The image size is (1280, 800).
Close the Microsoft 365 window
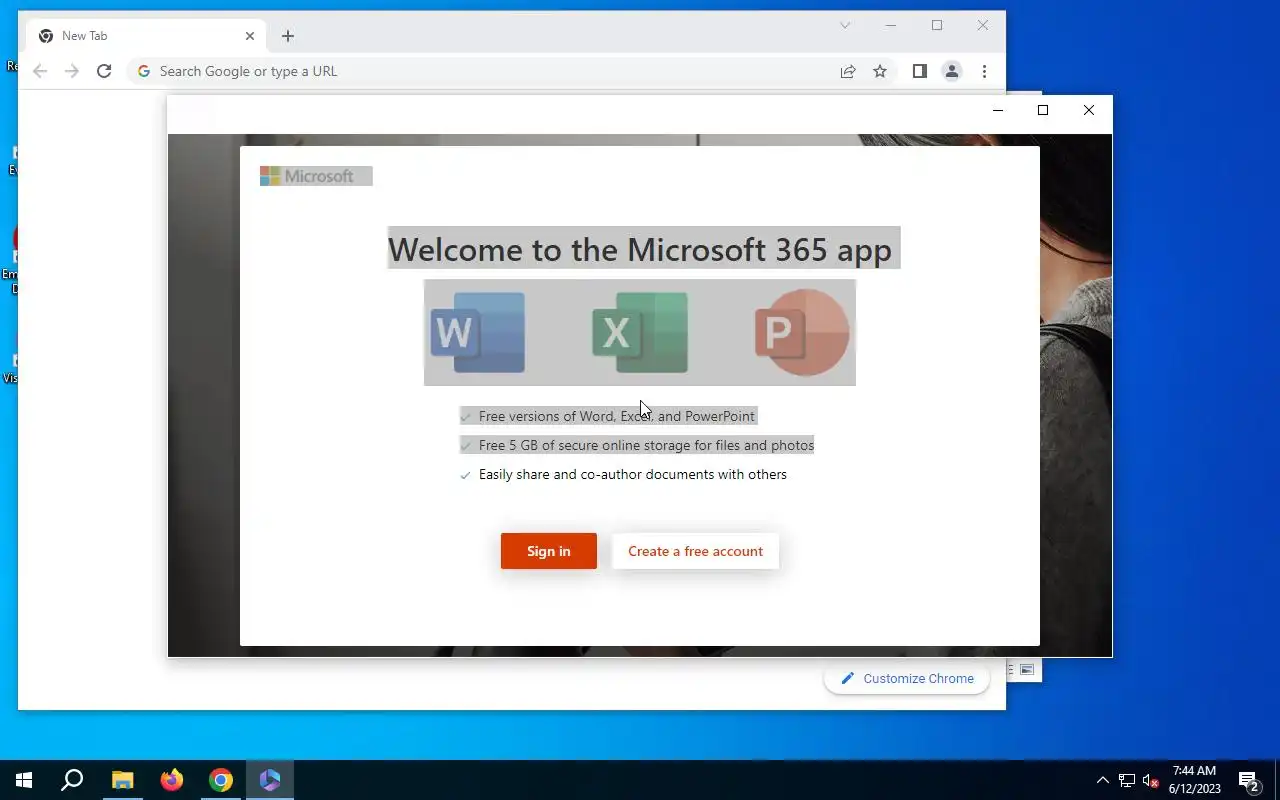point(1089,110)
